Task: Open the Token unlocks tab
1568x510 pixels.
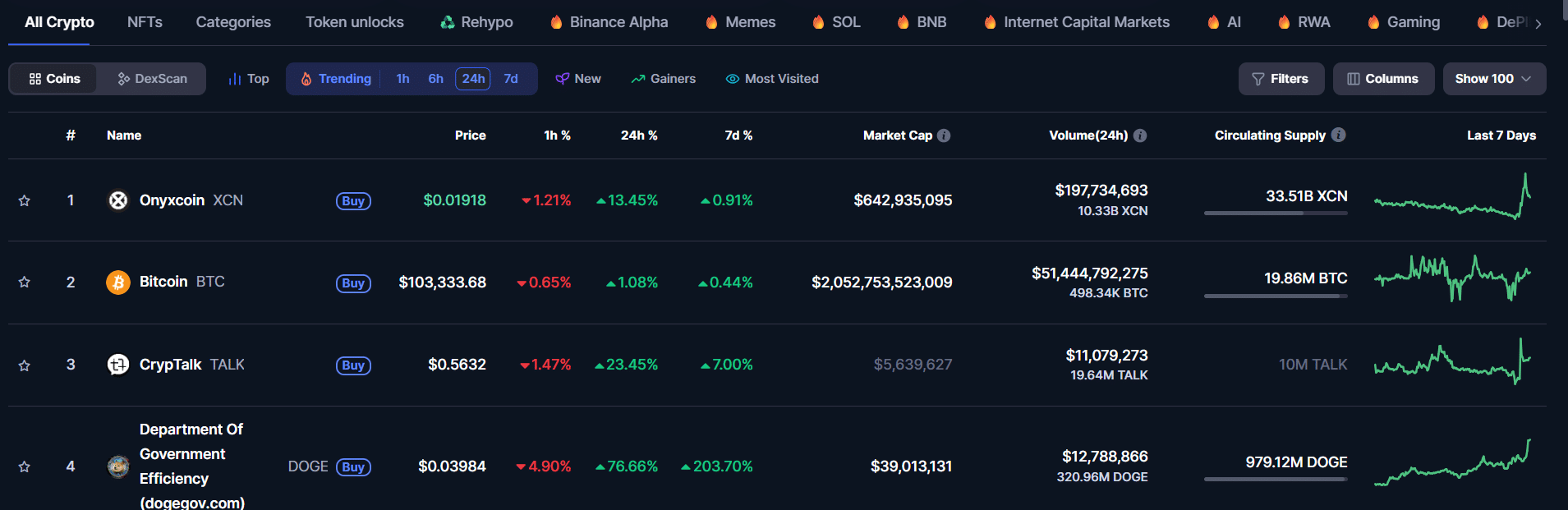Action: click(355, 22)
